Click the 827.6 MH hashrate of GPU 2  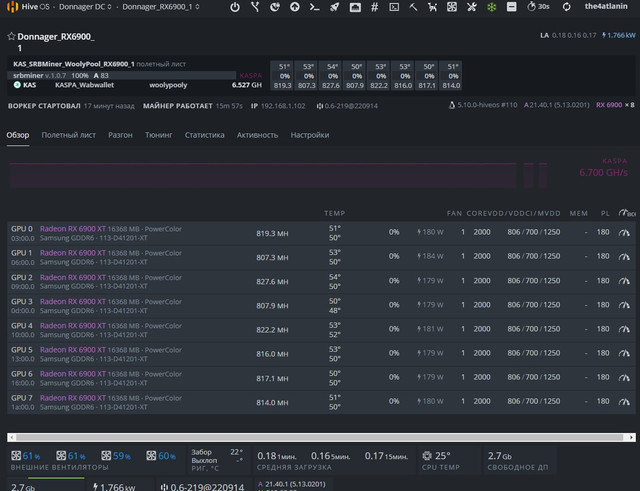(x=272, y=281)
